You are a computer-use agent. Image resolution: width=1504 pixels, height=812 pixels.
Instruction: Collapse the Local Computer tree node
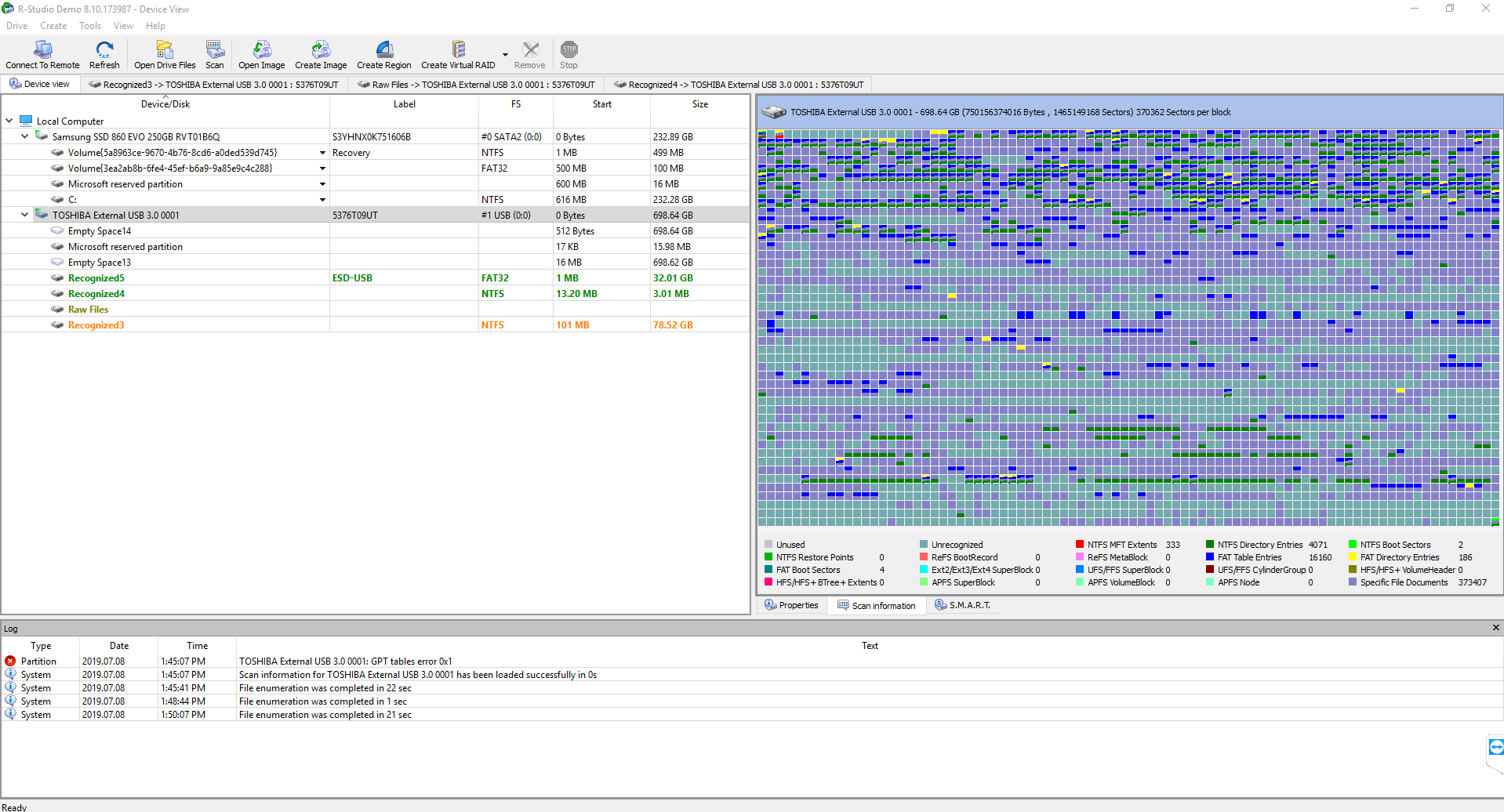(9, 121)
